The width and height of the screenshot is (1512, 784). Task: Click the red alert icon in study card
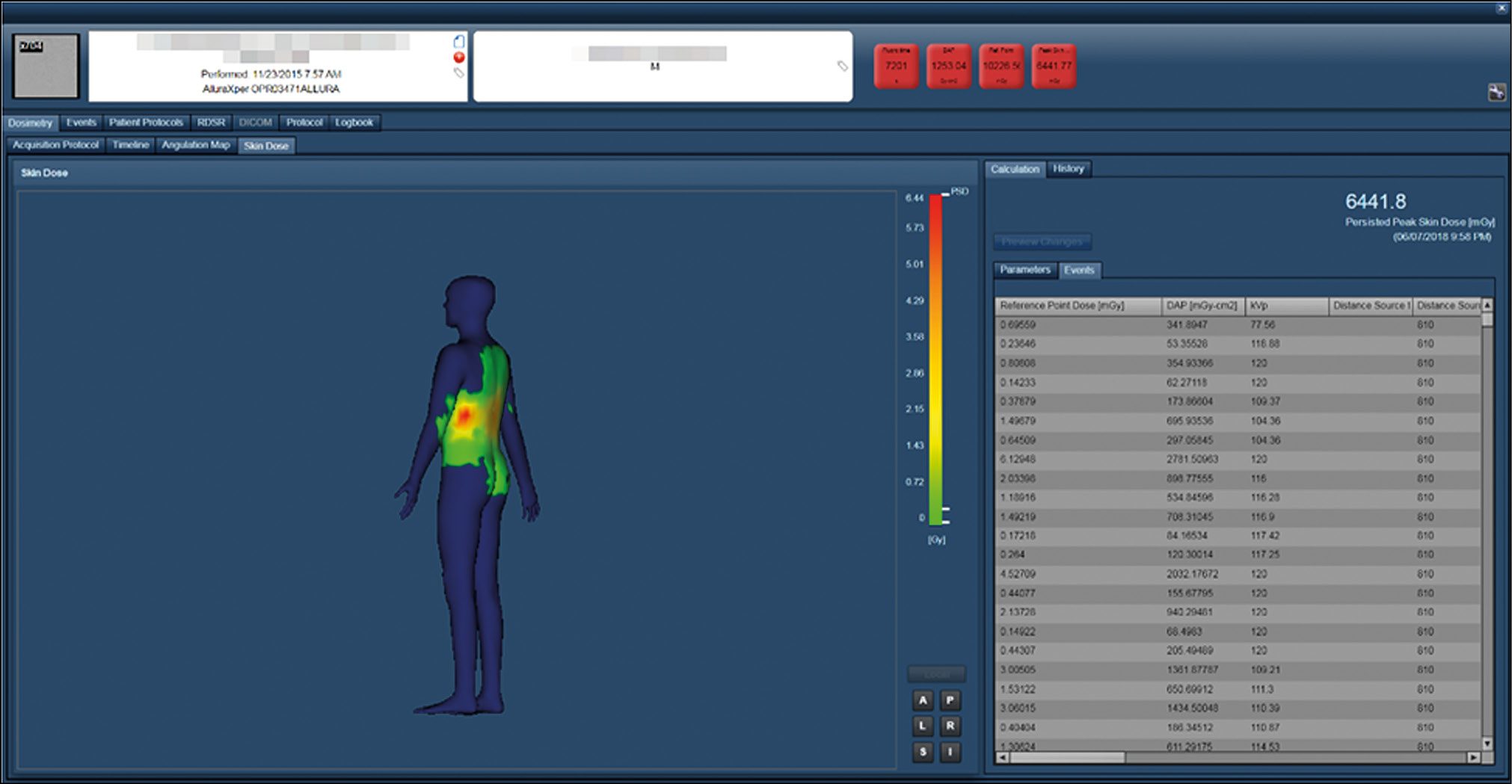coord(459,58)
